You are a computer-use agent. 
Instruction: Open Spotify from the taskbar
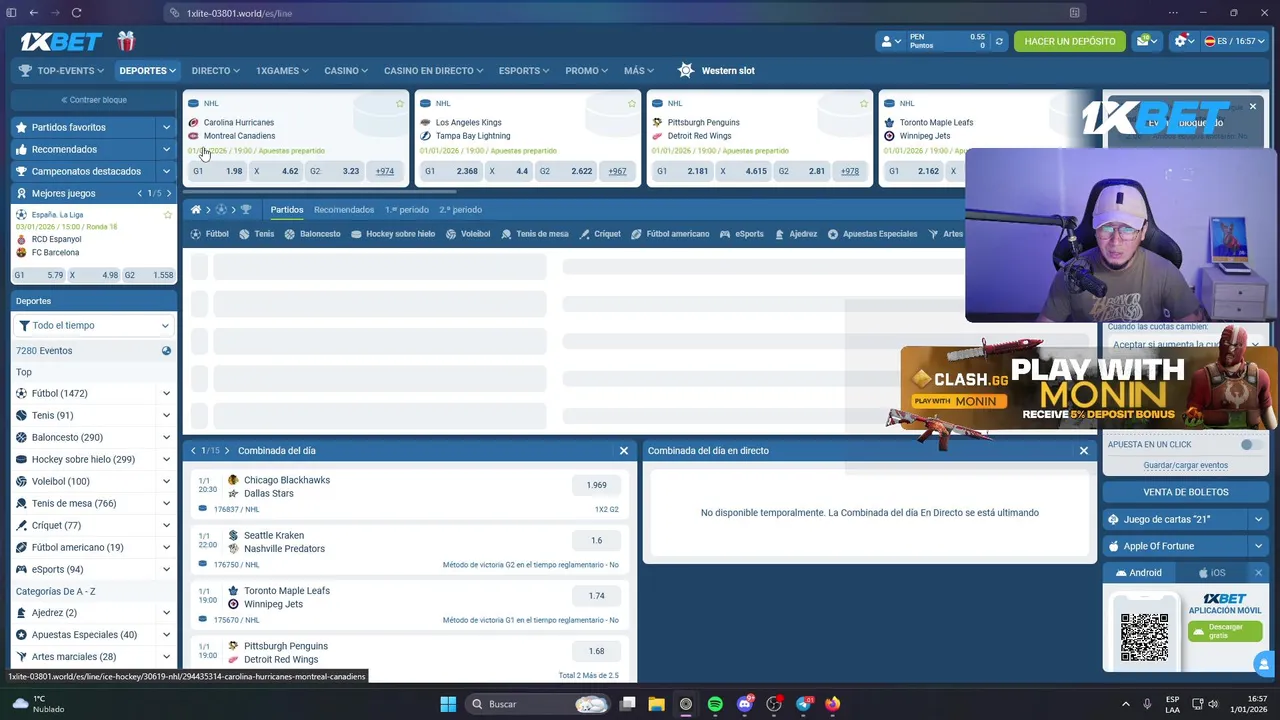tap(715, 704)
